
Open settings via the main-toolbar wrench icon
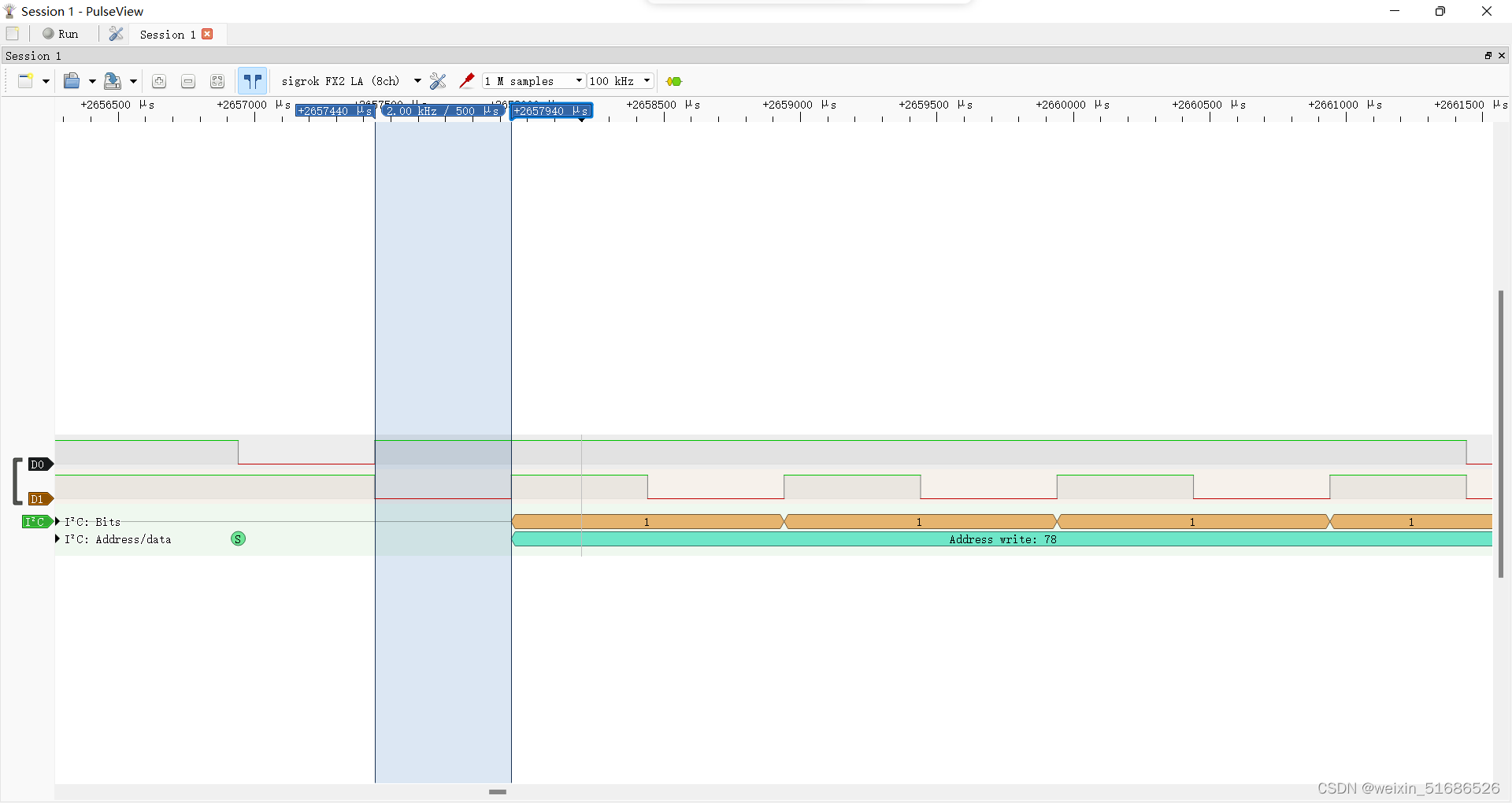(116, 34)
